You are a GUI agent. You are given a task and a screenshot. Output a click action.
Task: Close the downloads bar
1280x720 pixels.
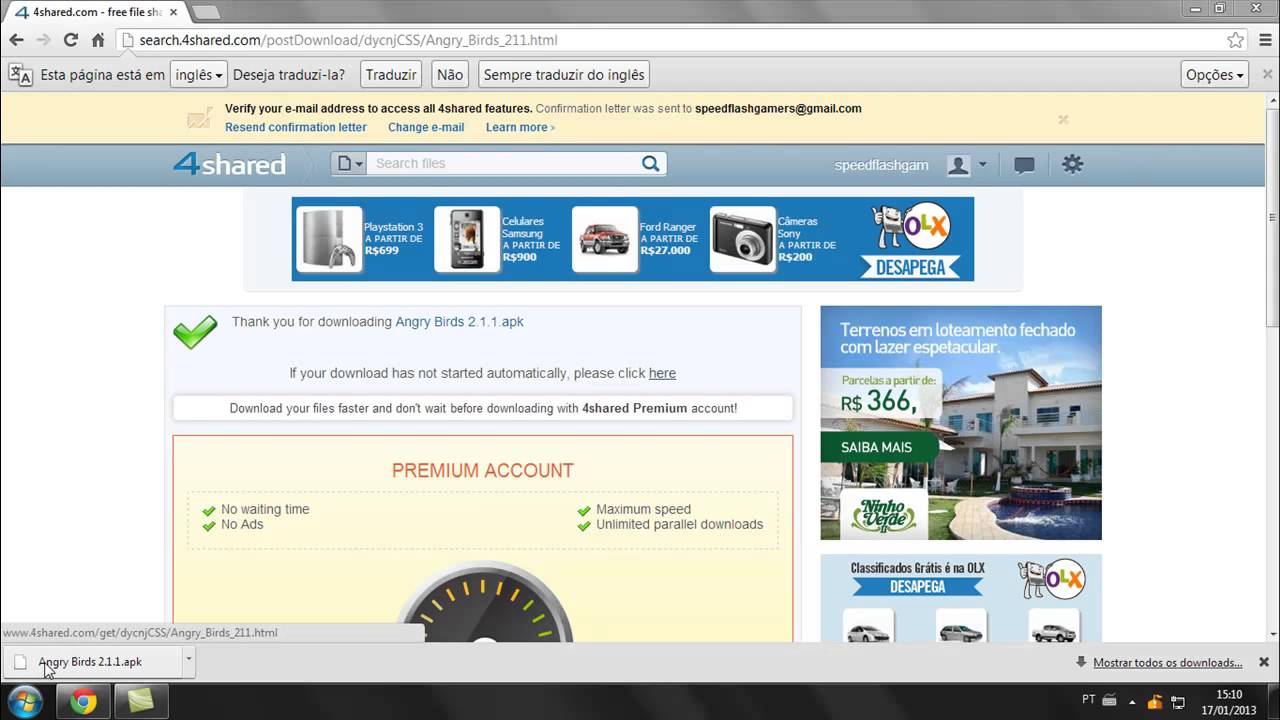[x=1264, y=662]
